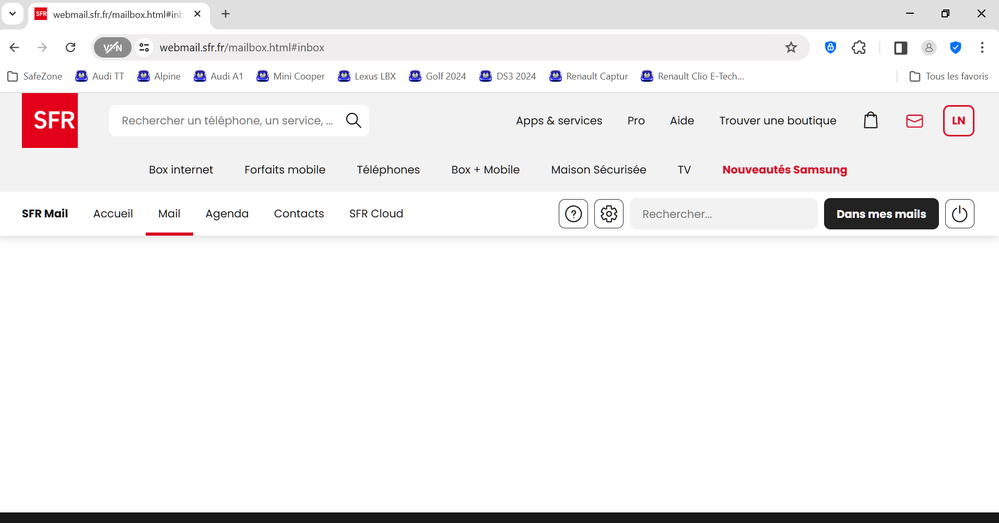Toggle the browser side panel
The width and height of the screenshot is (999, 523).
900,47
